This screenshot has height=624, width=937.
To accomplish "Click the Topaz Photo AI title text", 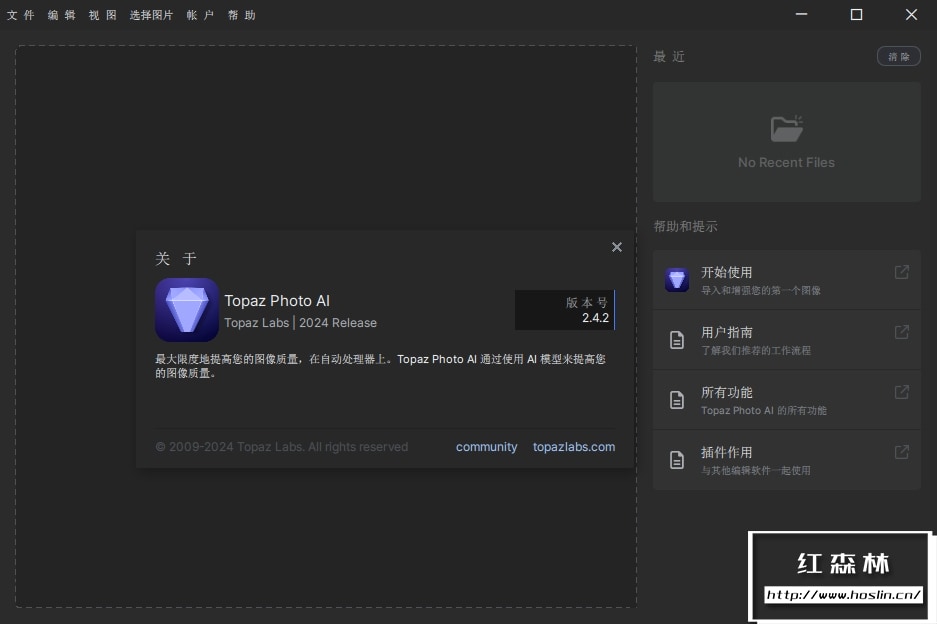I will click(x=277, y=301).
